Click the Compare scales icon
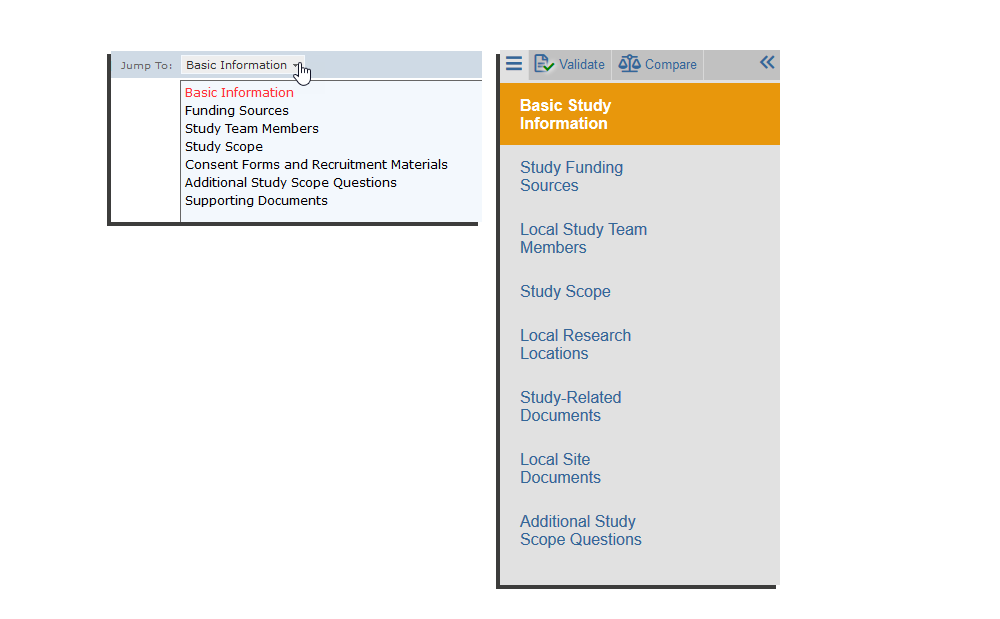This screenshot has width=1000, height=619. [629, 64]
